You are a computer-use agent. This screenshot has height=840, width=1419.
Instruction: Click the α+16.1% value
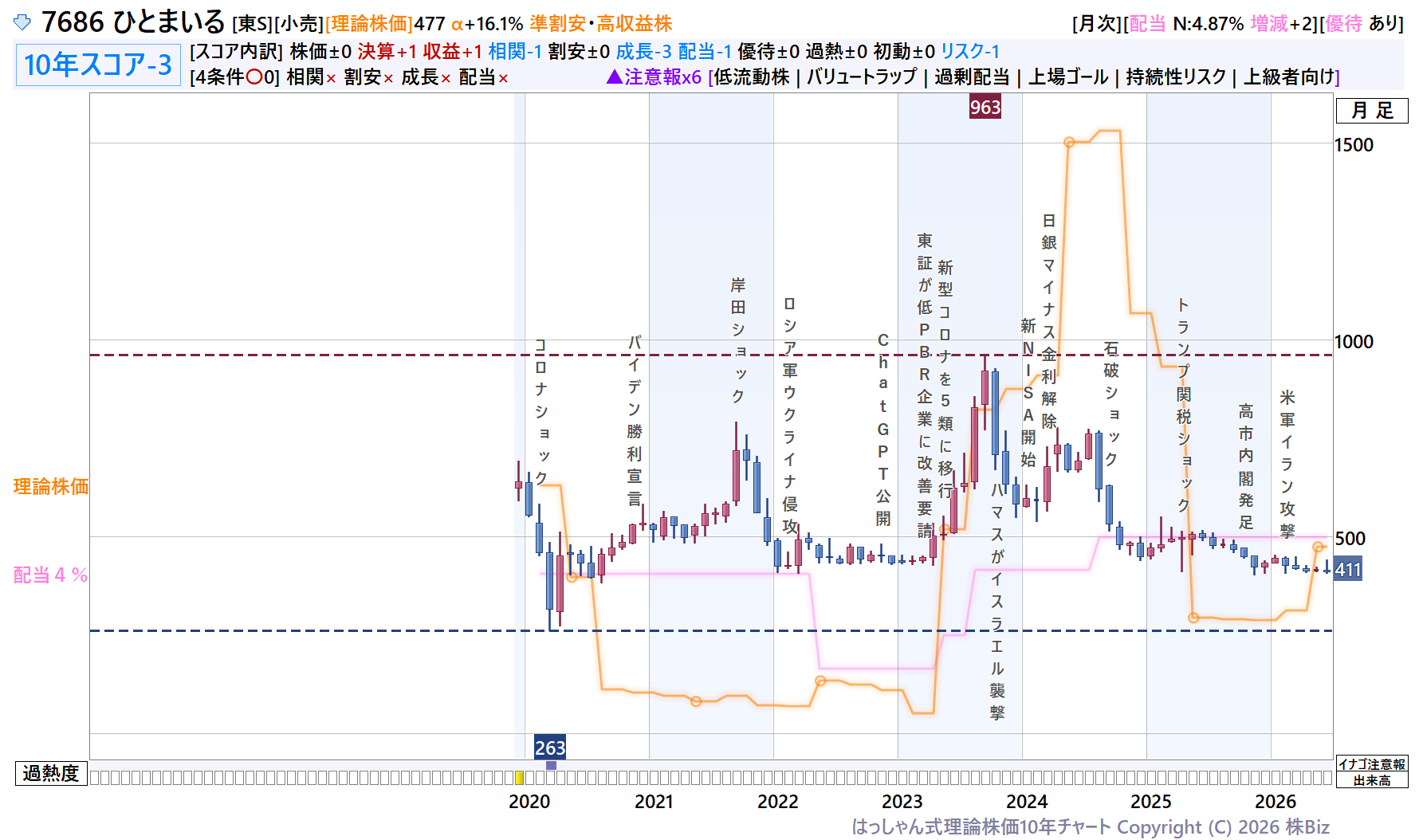coord(487,24)
